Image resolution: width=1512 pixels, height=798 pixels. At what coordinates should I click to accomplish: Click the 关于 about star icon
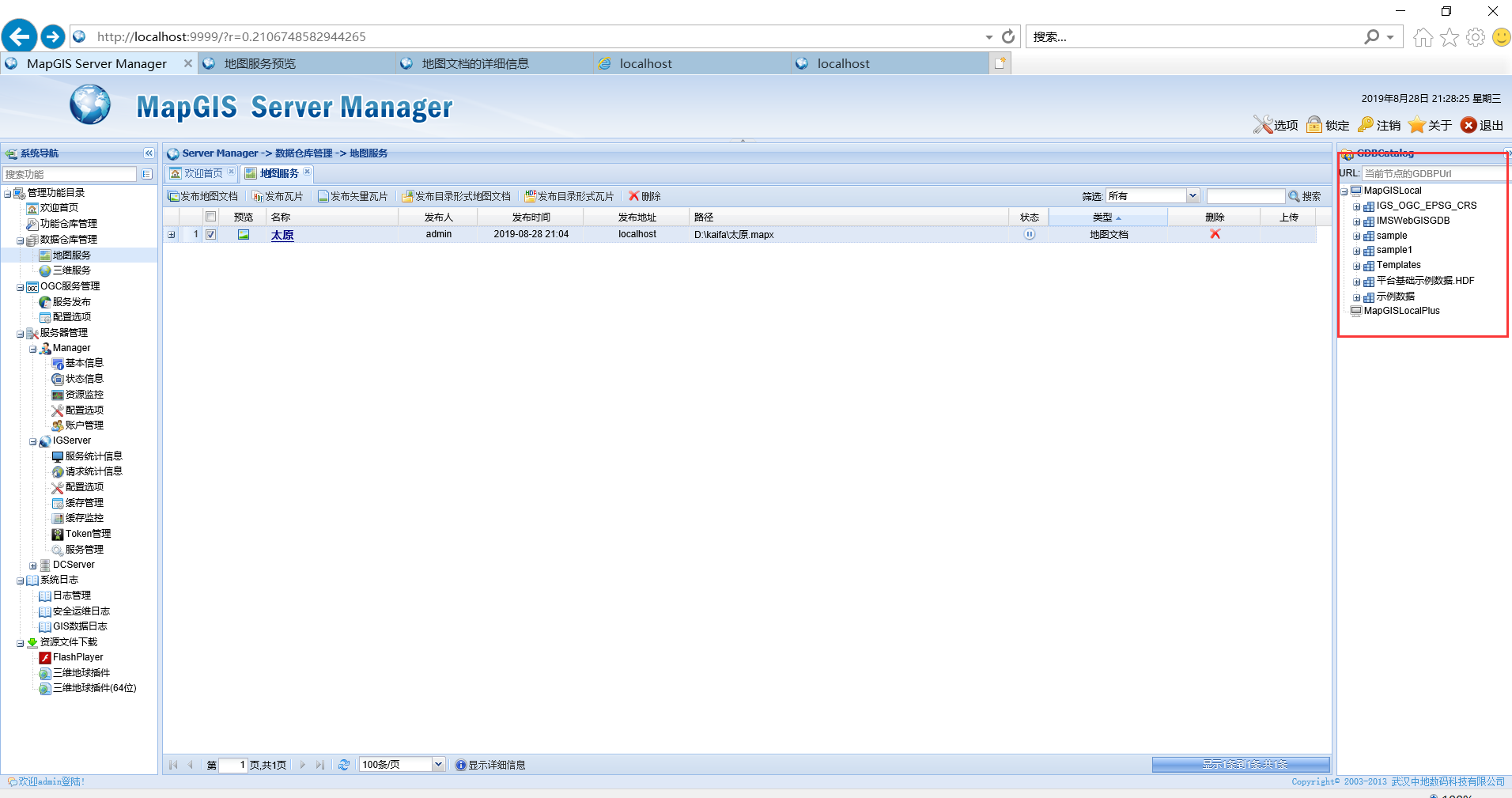tap(1417, 125)
